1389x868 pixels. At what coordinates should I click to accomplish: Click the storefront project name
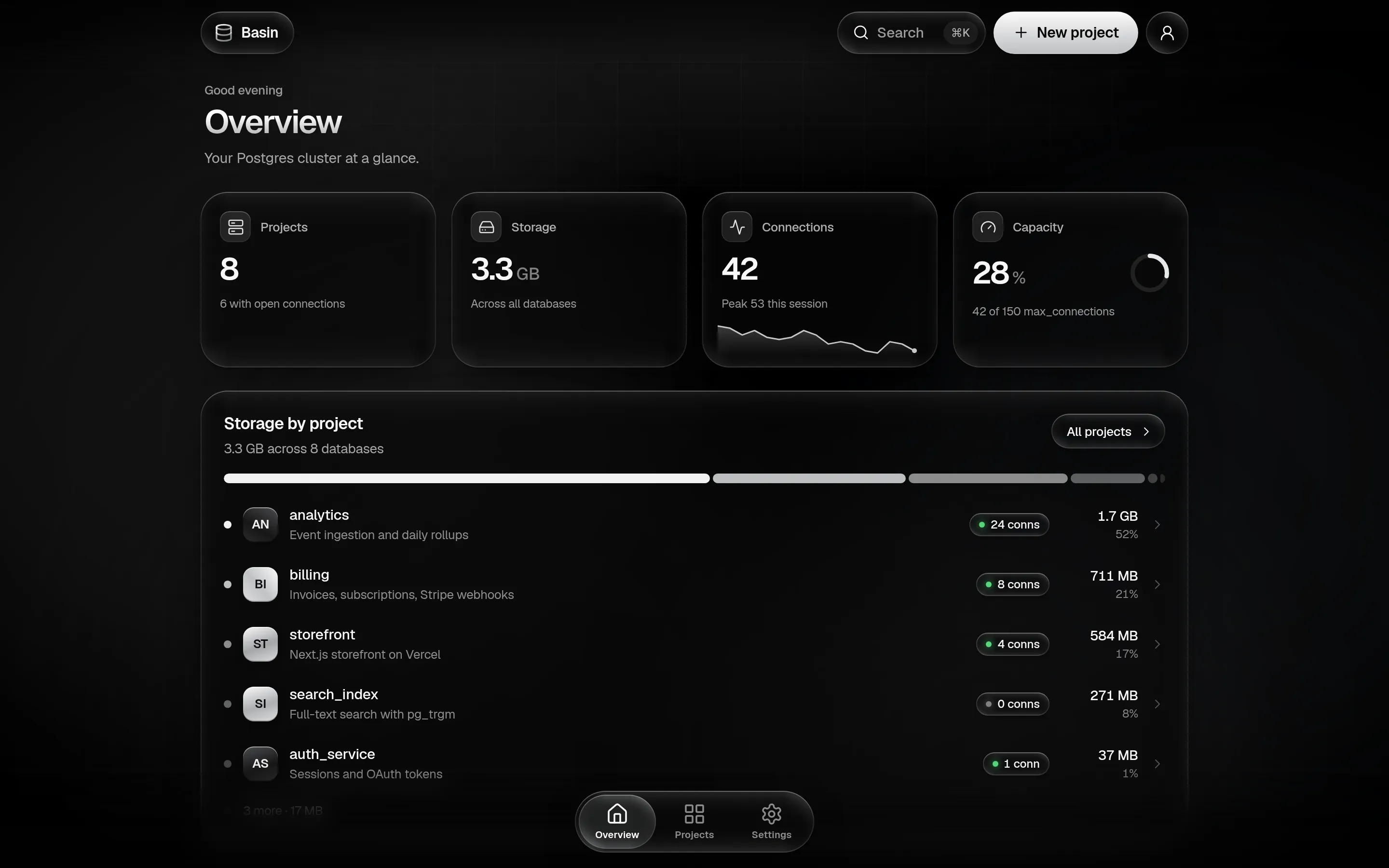(x=322, y=634)
